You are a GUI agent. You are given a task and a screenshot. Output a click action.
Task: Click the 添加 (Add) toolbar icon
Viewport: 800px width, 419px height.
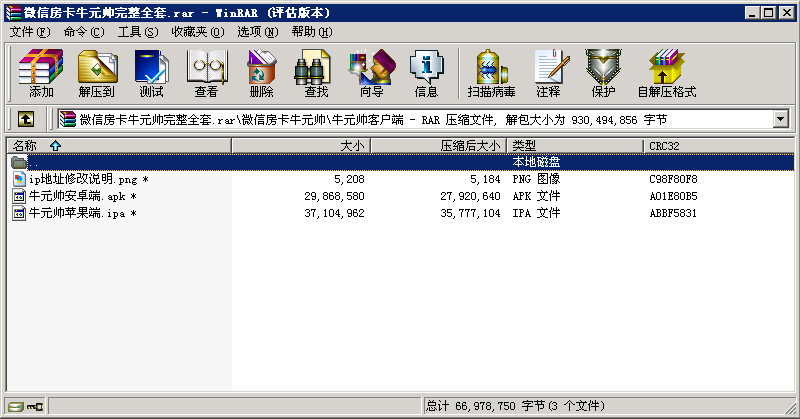coord(41,74)
